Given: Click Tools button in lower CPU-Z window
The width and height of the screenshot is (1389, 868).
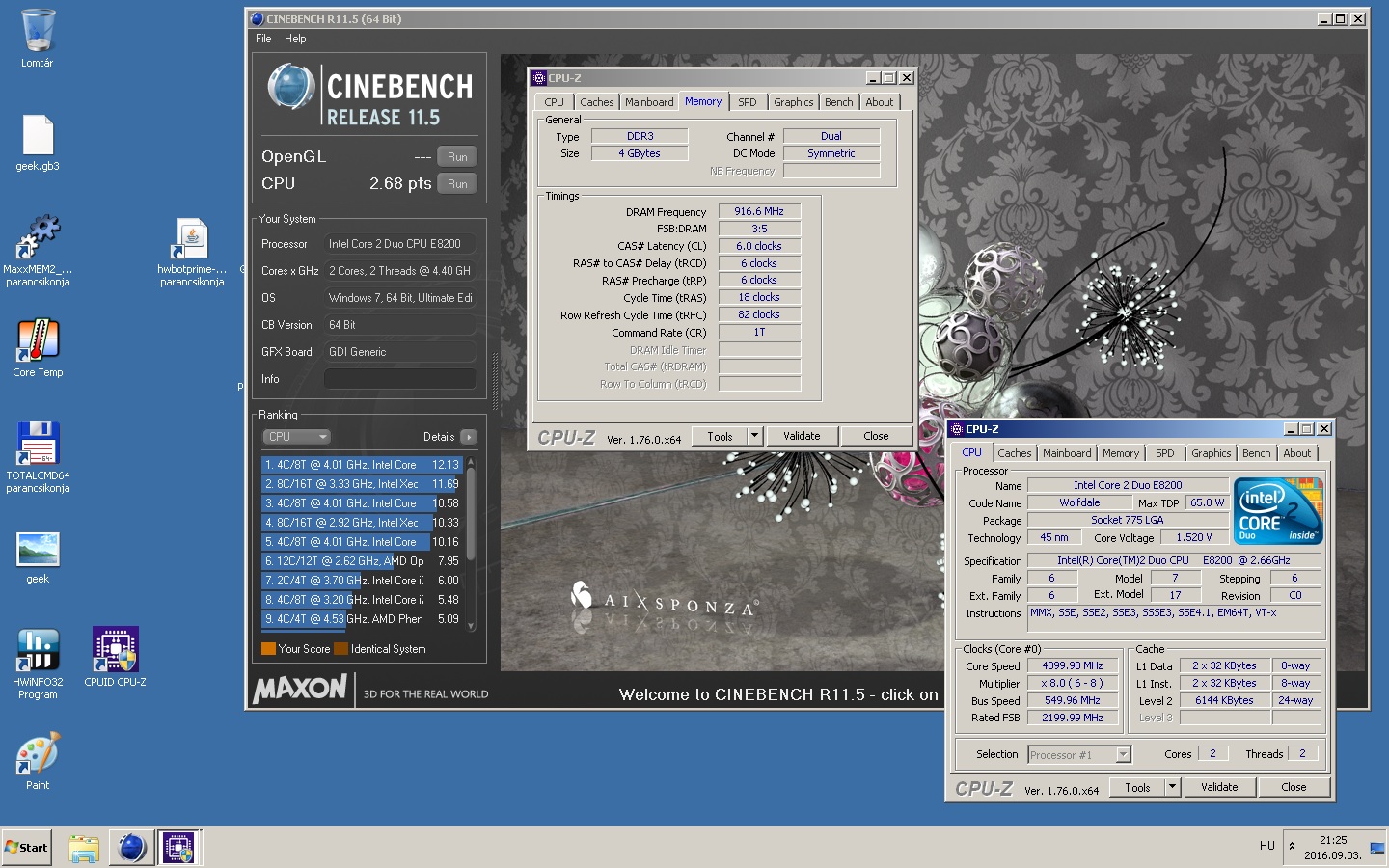Looking at the screenshot, I should tap(1137, 788).
